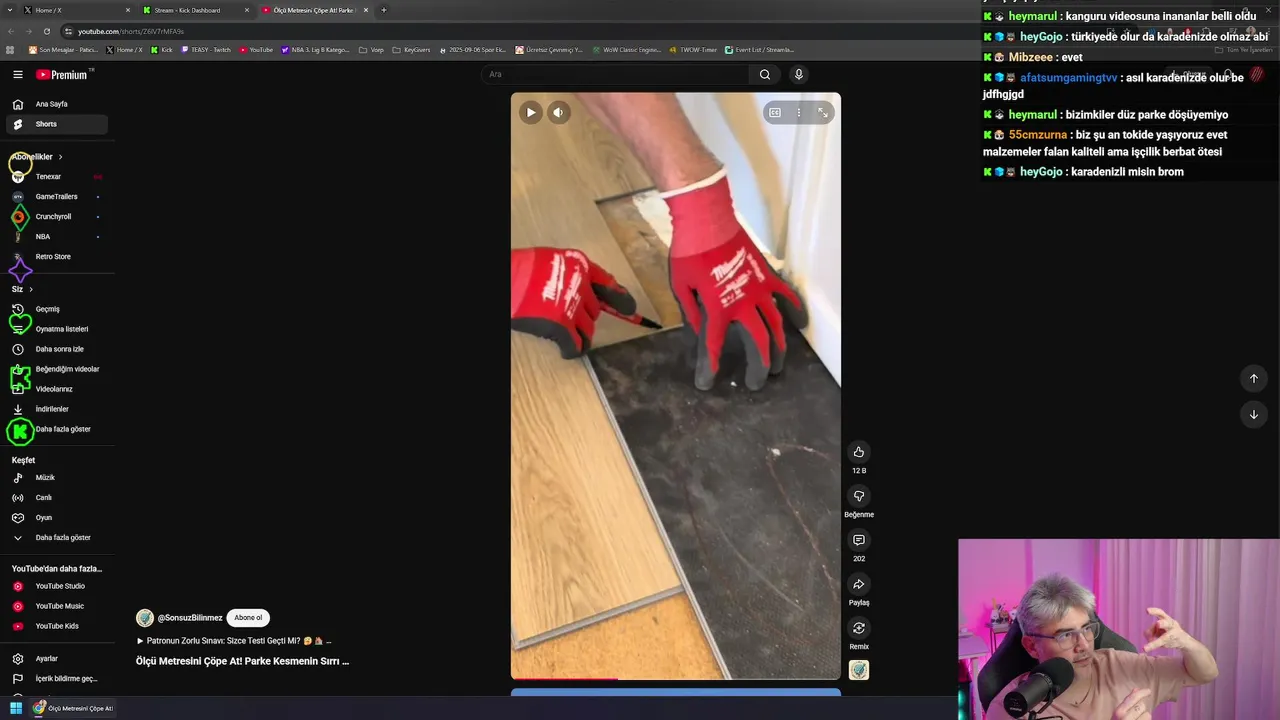
Task: Open İçerik bildirme geçmişi
Action: [x=56, y=679]
